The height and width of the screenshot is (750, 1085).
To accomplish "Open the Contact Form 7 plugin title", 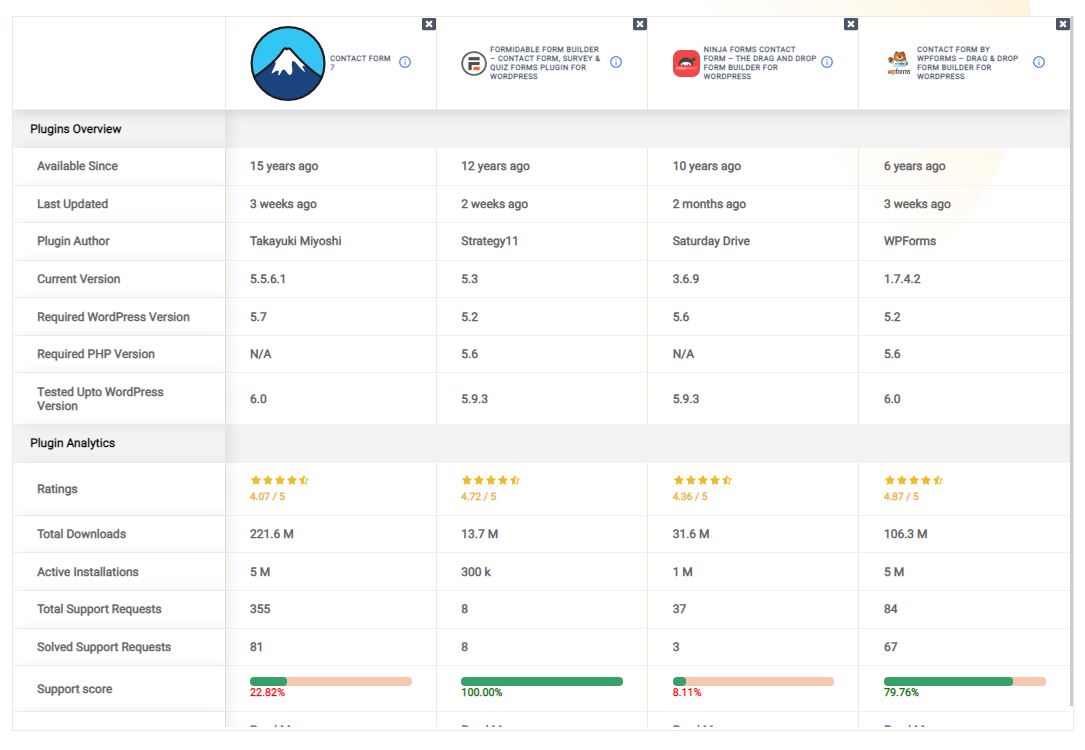I will pos(360,63).
